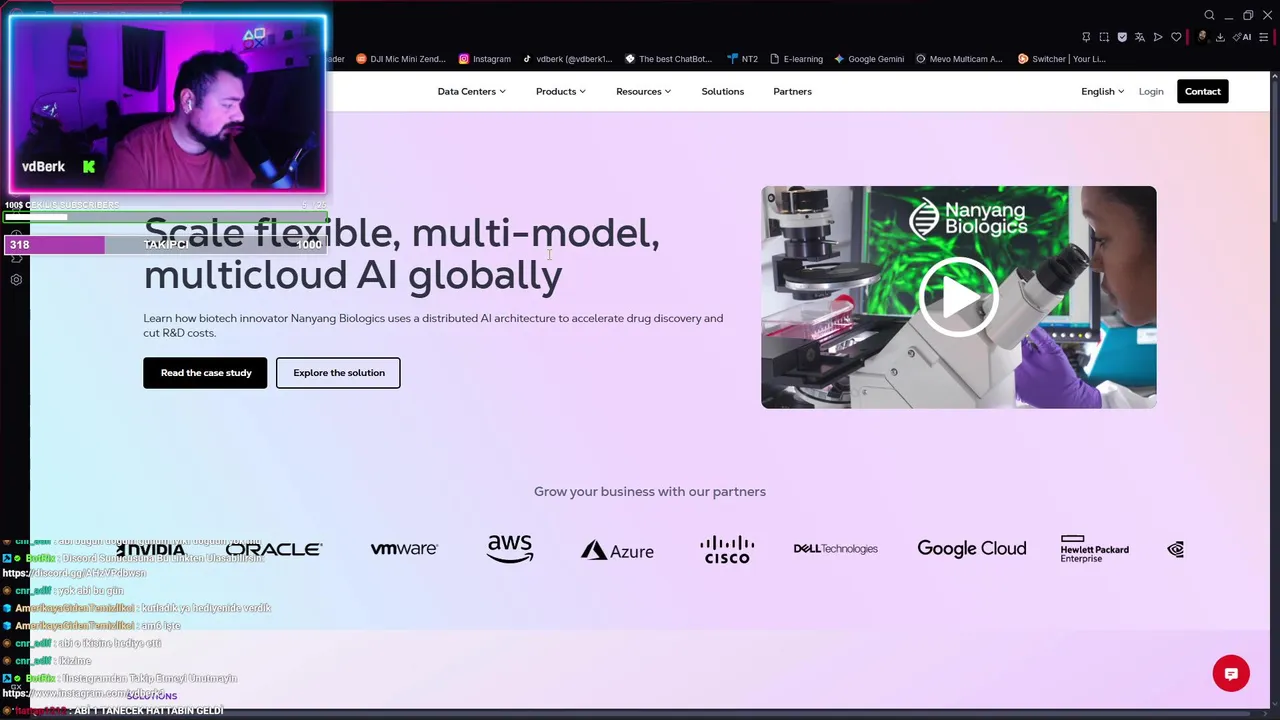
Task: Open the page translate icon
Action: click(1140, 37)
